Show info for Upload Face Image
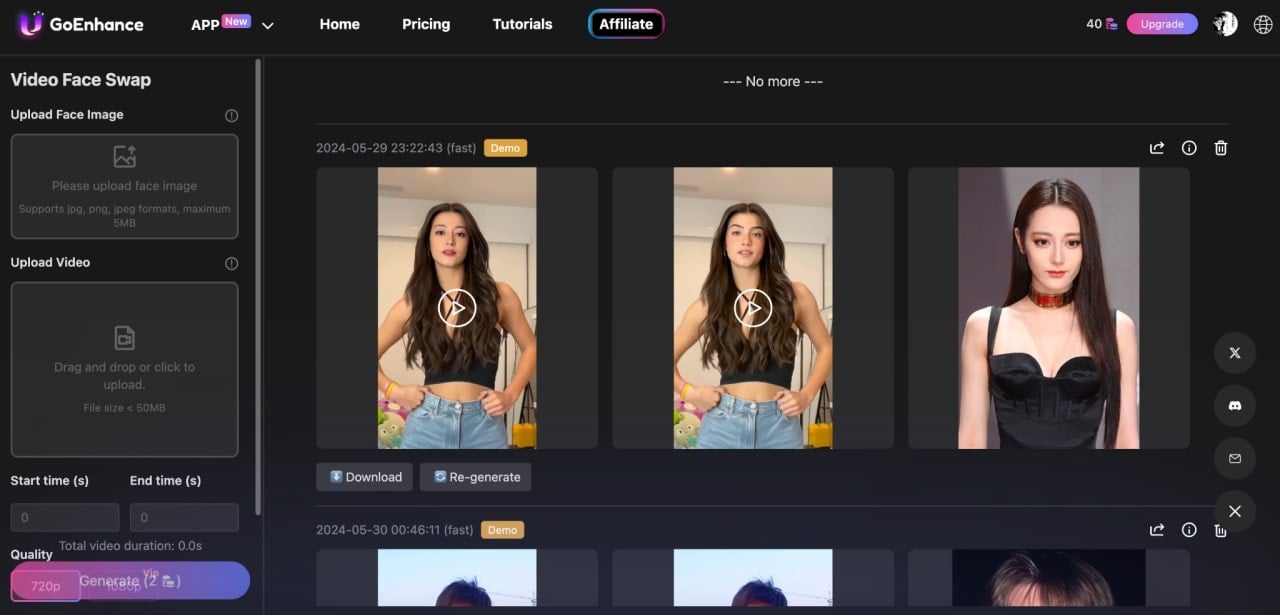The width and height of the screenshot is (1280, 615). [231, 115]
